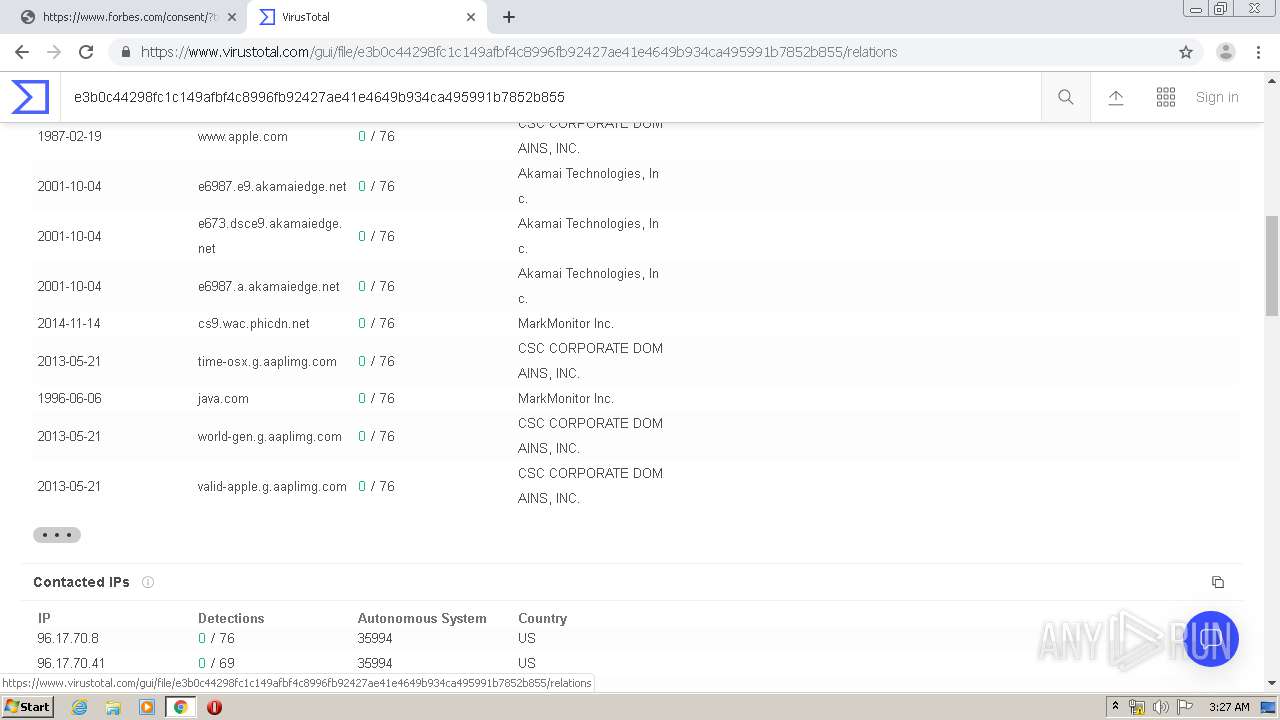Open e673.dsce9.akamaiedge.net domain
The width and height of the screenshot is (1280, 720).
pos(270,236)
